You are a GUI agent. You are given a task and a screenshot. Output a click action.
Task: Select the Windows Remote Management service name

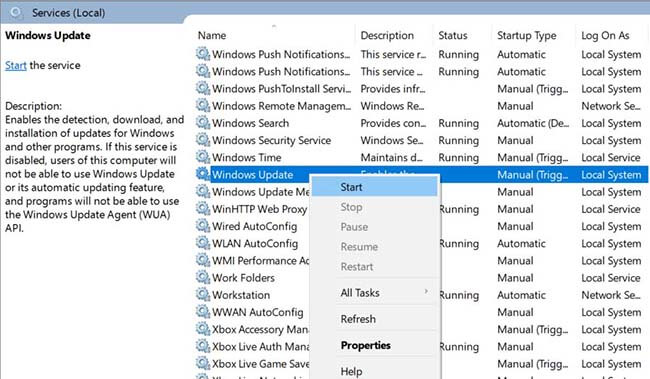click(x=281, y=106)
